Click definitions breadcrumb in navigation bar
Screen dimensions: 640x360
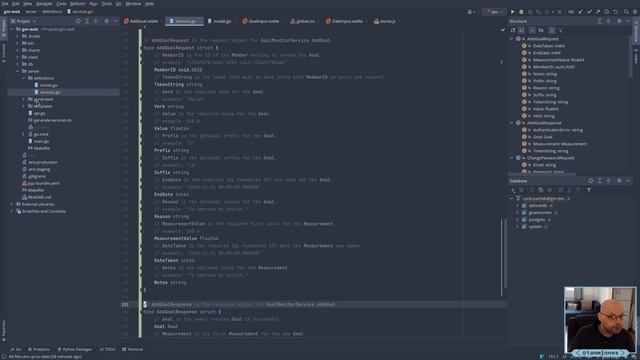[x=52, y=12]
